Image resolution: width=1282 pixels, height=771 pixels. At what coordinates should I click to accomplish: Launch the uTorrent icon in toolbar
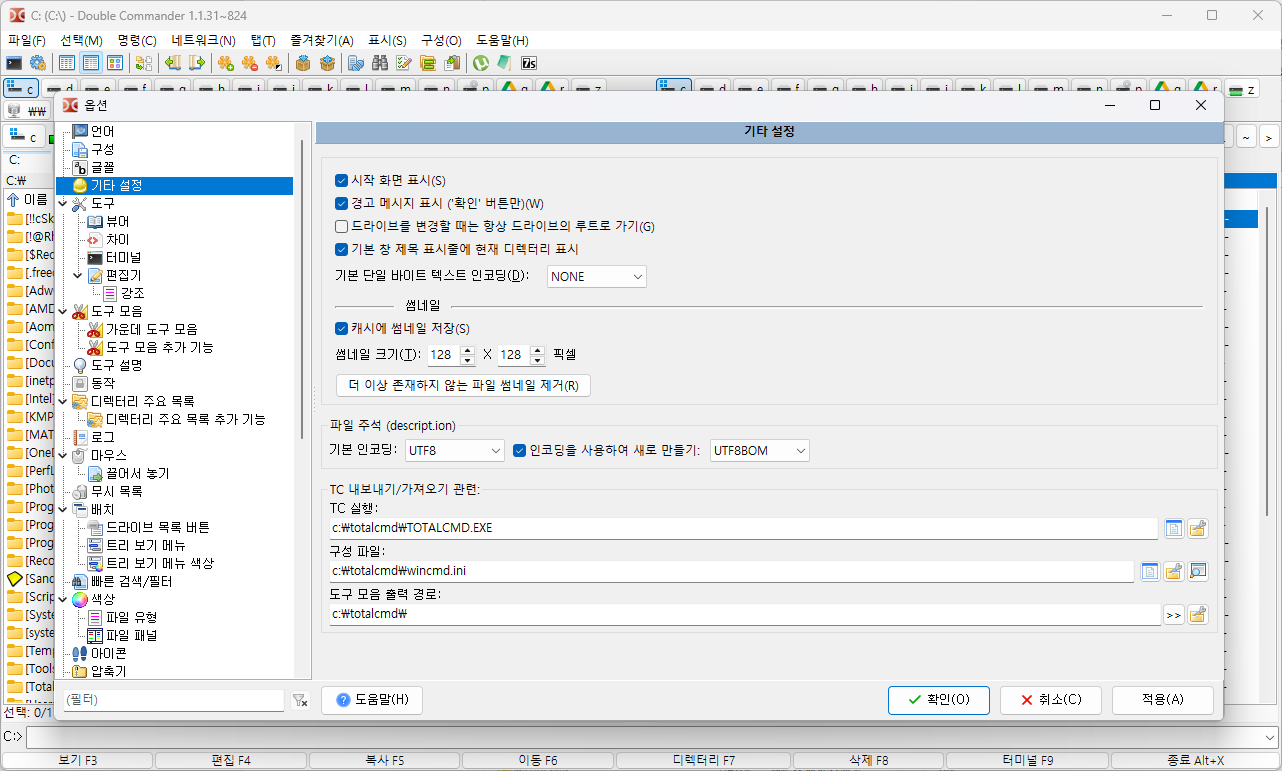(x=481, y=63)
